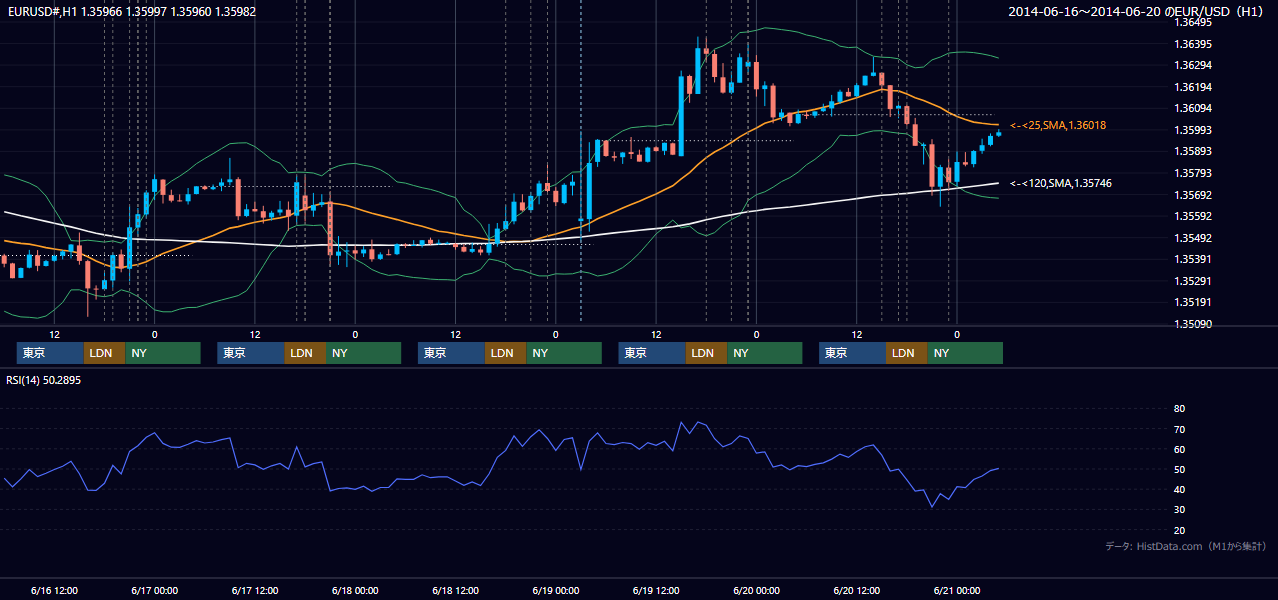Click price axis label 1.35191

coord(1192,302)
